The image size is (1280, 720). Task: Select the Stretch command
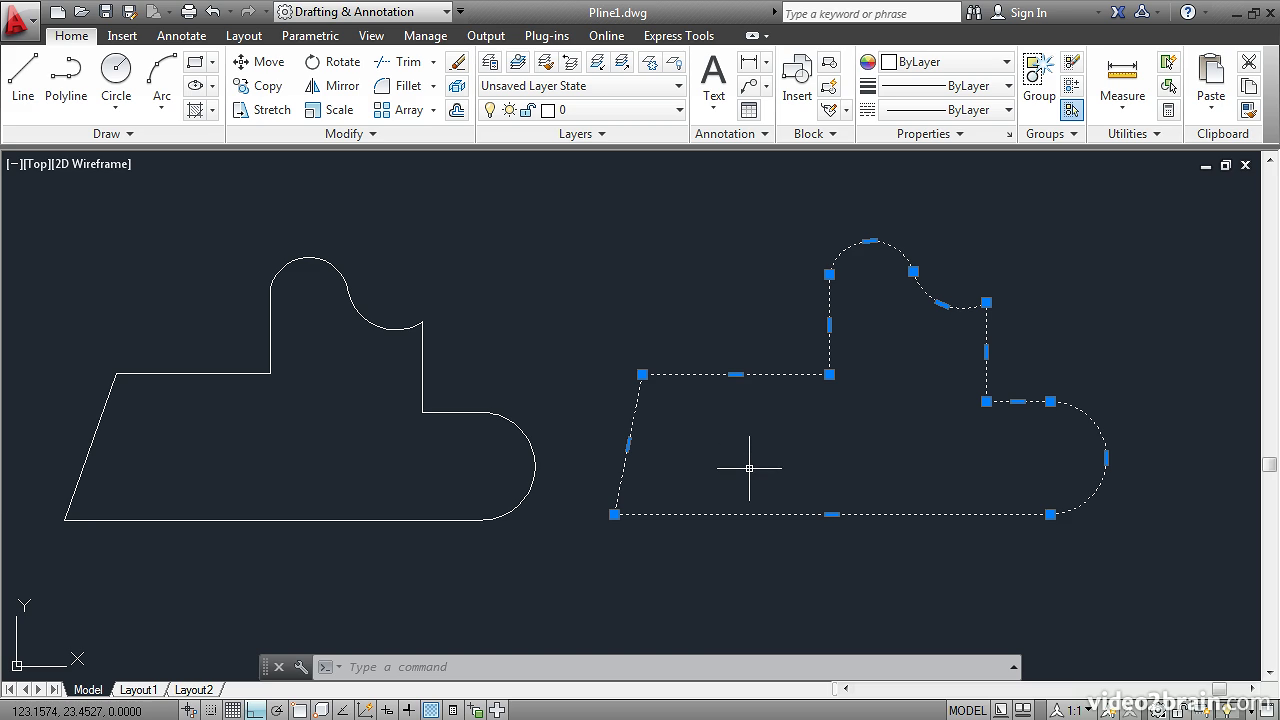pos(262,110)
